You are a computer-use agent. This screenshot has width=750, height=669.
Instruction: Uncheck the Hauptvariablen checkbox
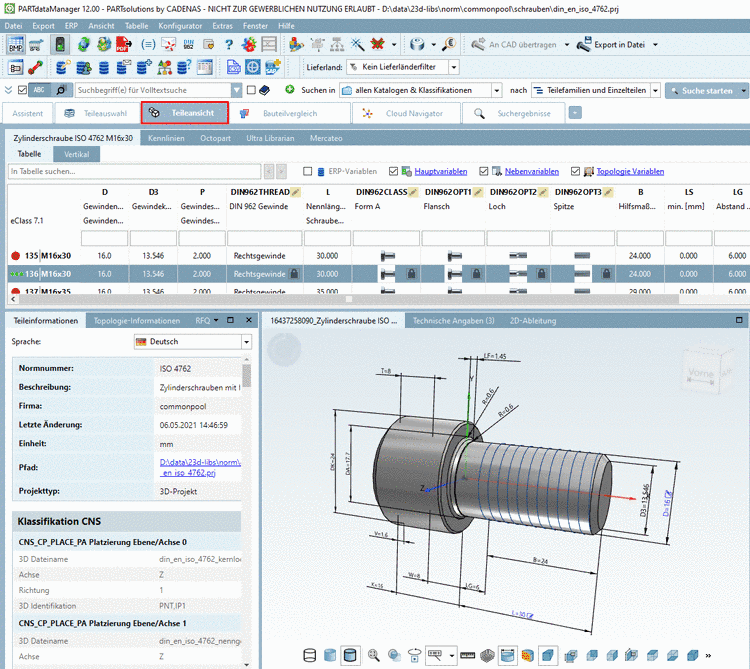pyautogui.click(x=393, y=171)
